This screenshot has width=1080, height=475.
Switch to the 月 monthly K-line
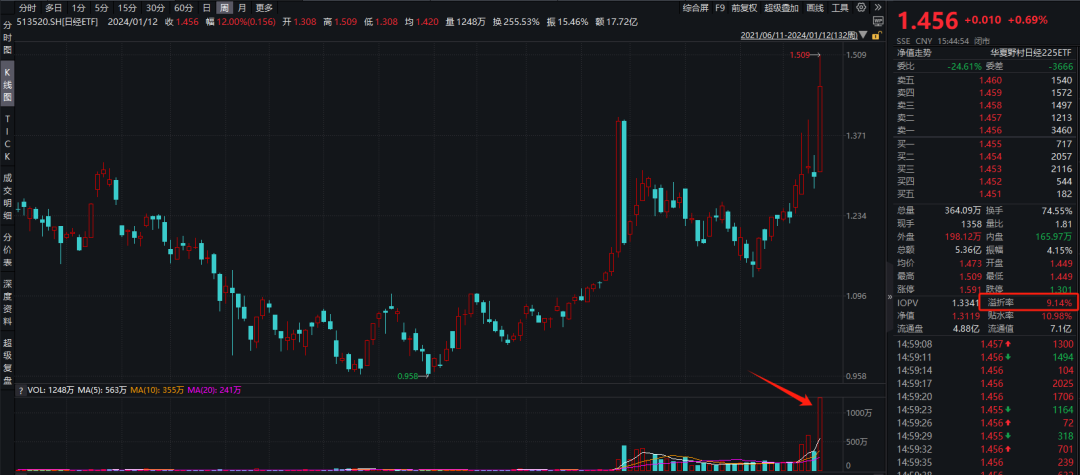(x=242, y=8)
